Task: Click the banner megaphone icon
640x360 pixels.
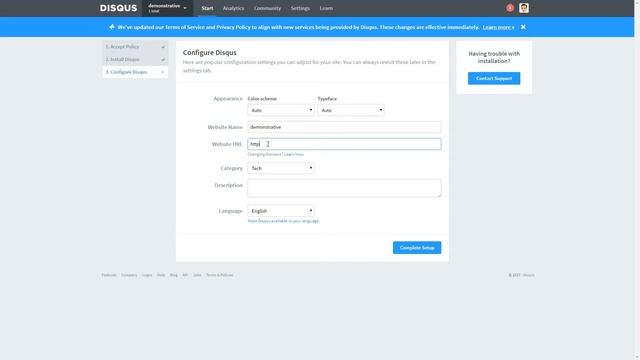Action: [x=111, y=27]
